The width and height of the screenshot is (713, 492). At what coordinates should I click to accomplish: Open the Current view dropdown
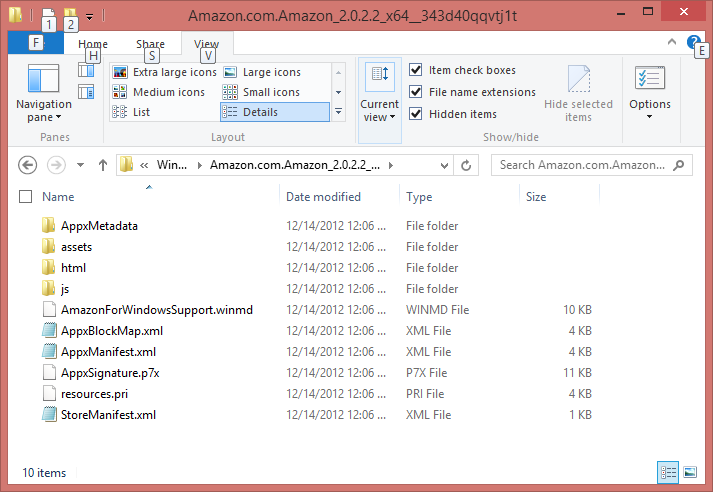click(x=380, y=100)
